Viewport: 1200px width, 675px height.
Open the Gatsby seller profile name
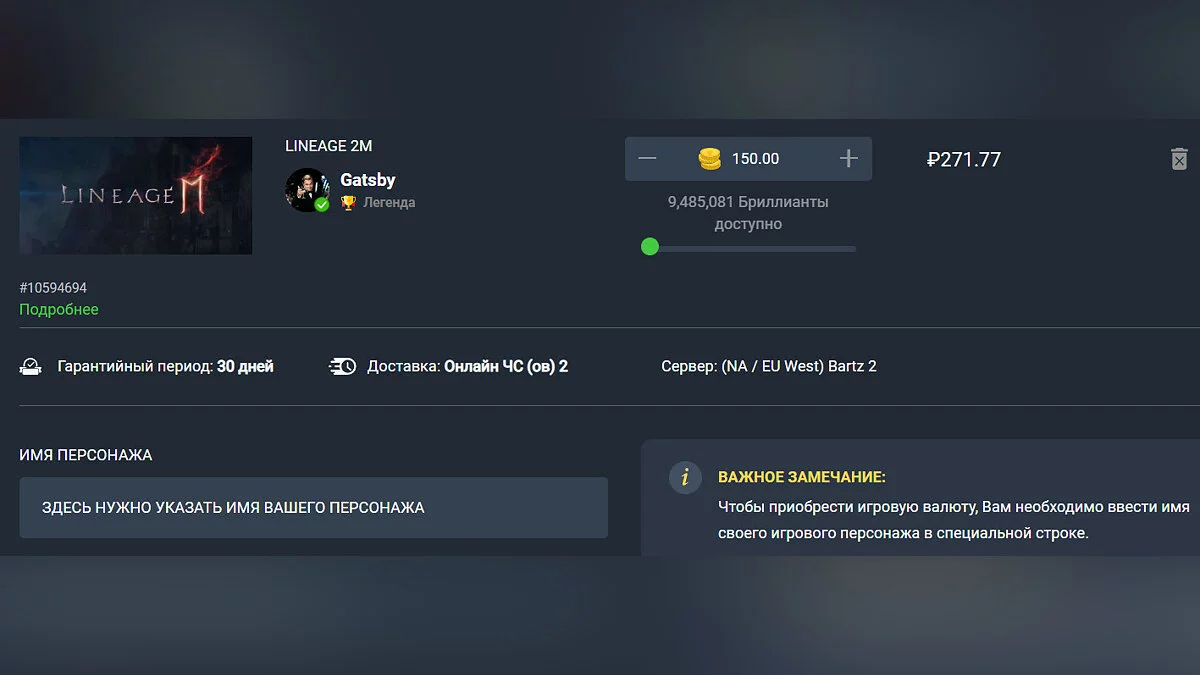pyautogui.click(x=368, y=180)
